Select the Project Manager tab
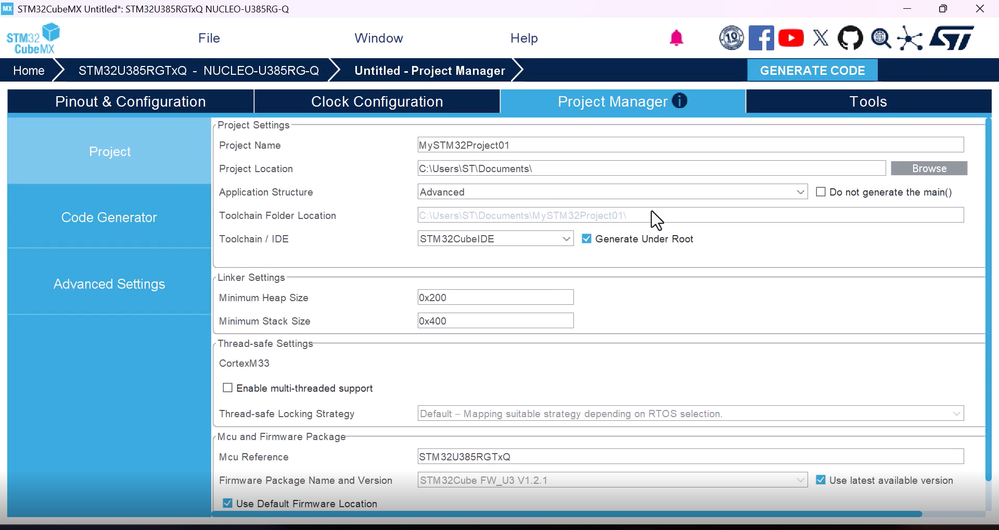999x530 pixels. point(622,101)
